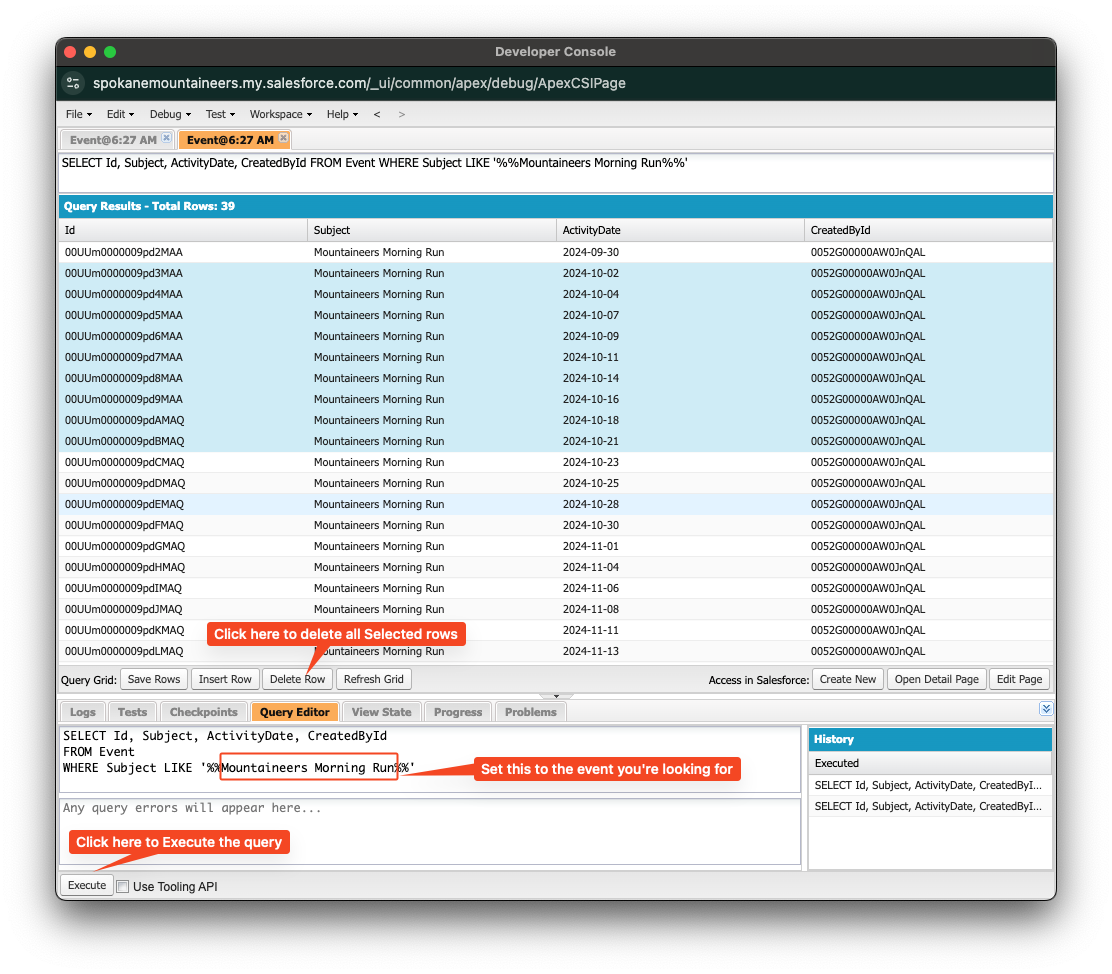Screen dimensions: 1112x974
Task: Click the forward arrow beside Help menu
Action: pyautogui.click(x=402, y=114)
